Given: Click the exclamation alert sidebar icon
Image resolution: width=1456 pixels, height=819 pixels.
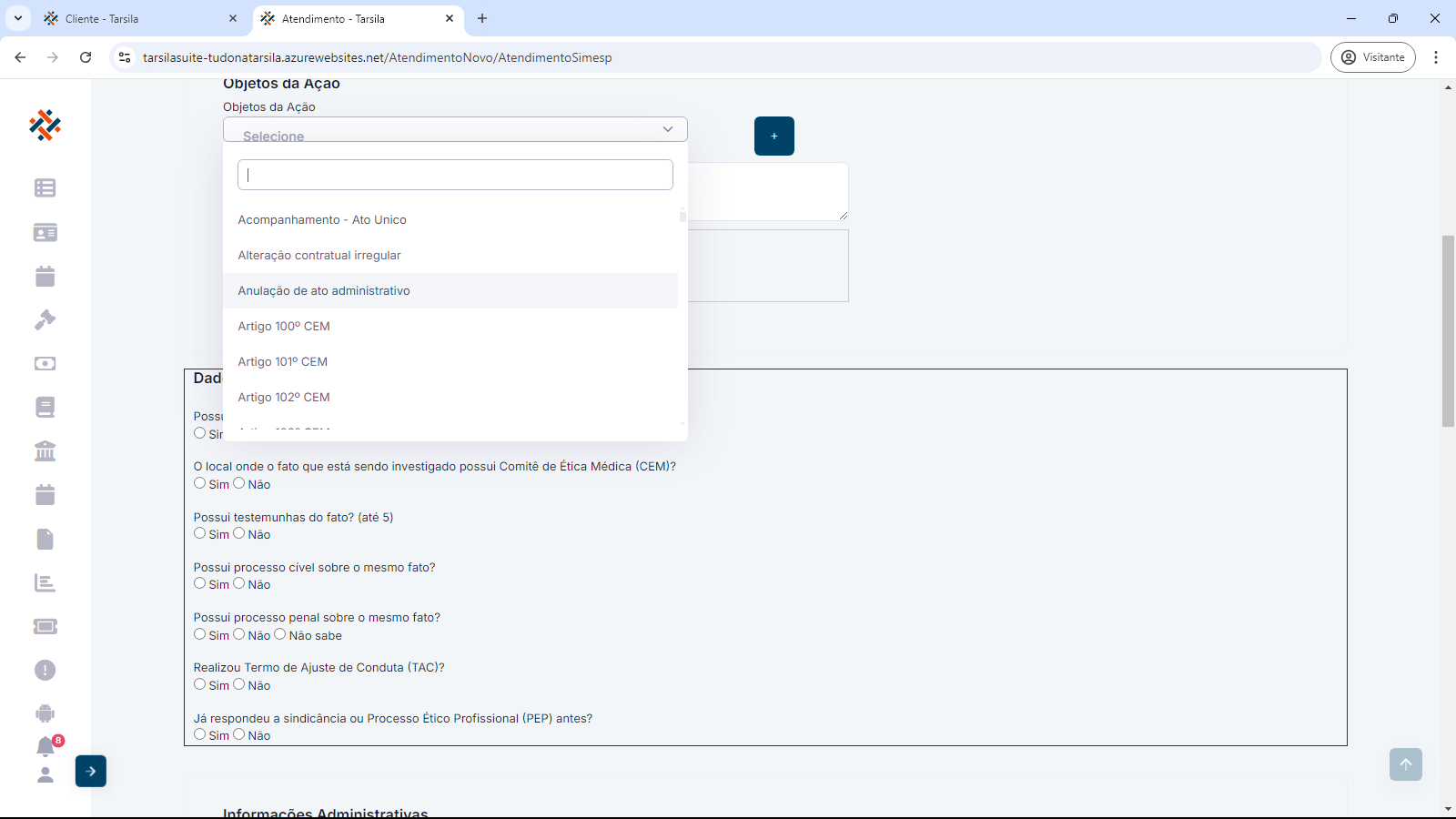Looking at the screenshot, I should coord(45,670).
